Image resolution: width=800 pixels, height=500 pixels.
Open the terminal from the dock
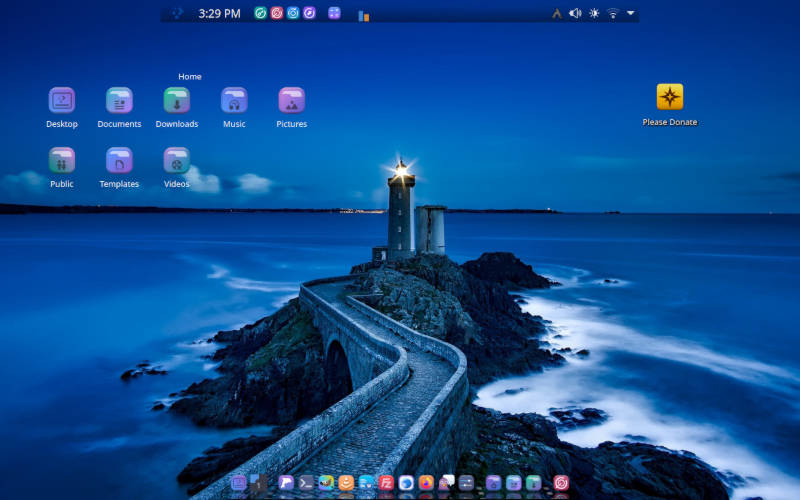pyautogui.click(x=306, y=482)
